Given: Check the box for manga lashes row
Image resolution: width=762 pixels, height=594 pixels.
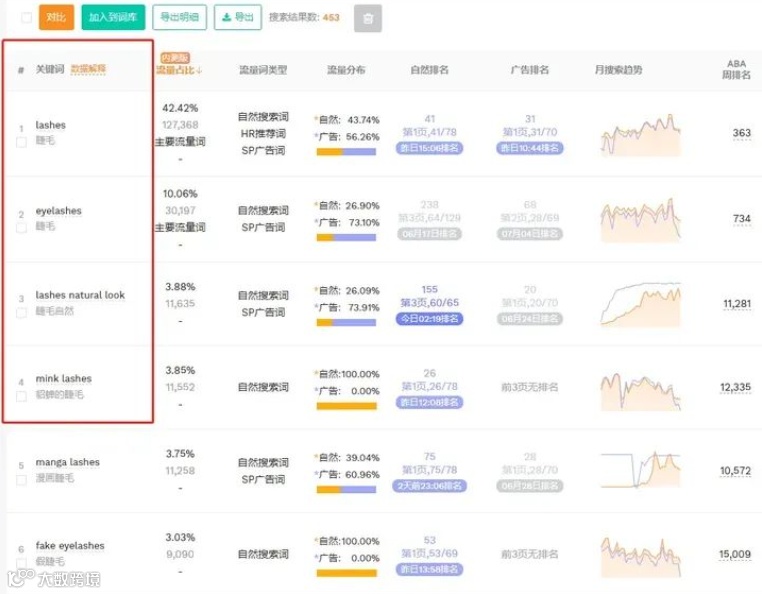Looking at the screenshot, I should (x=21, y=480).
